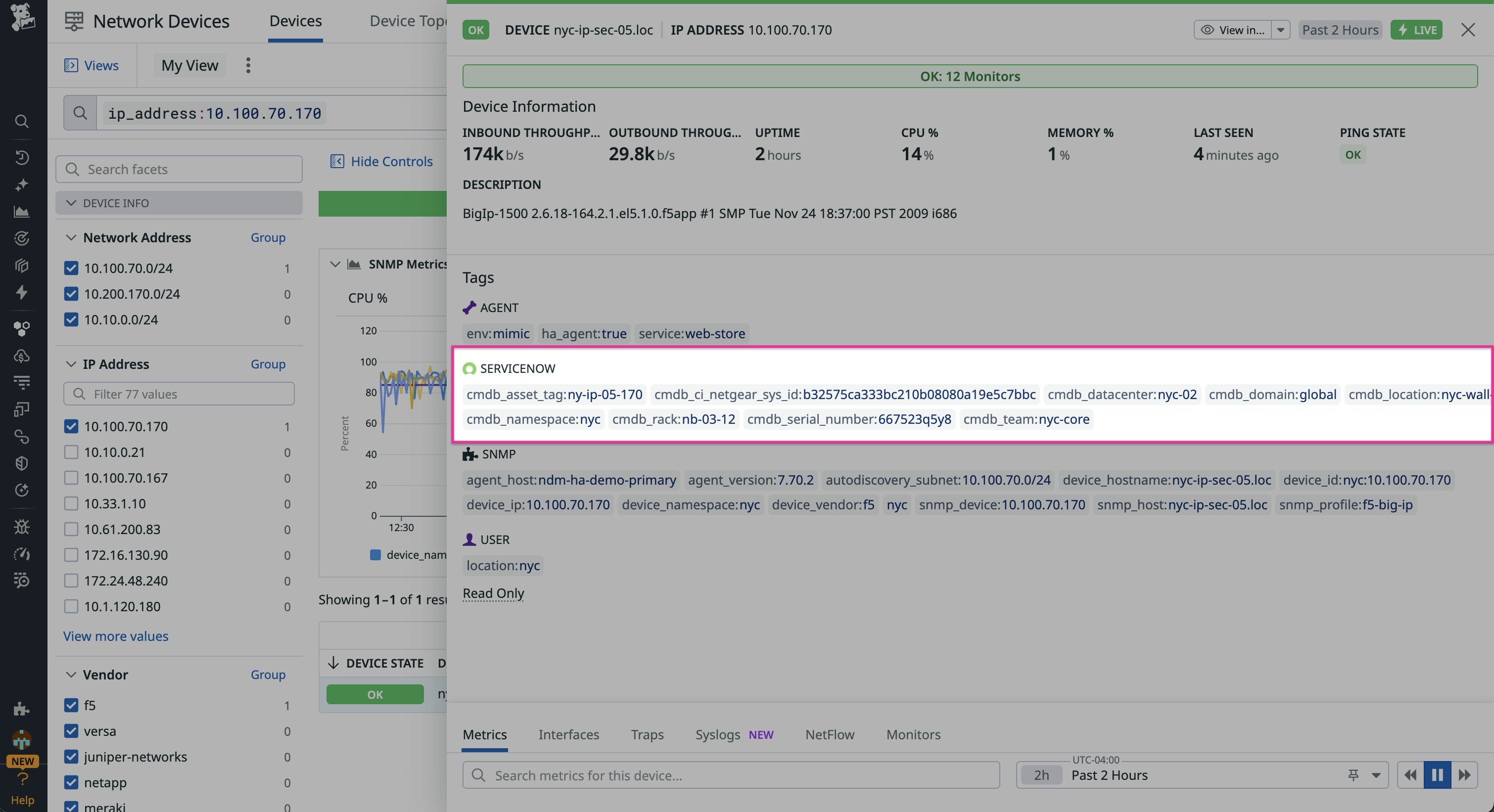The height and width of the screenshot is (812, 1494).
Task: Open the Past 2 Hours time range dropdown
Action: (1340, 30)
